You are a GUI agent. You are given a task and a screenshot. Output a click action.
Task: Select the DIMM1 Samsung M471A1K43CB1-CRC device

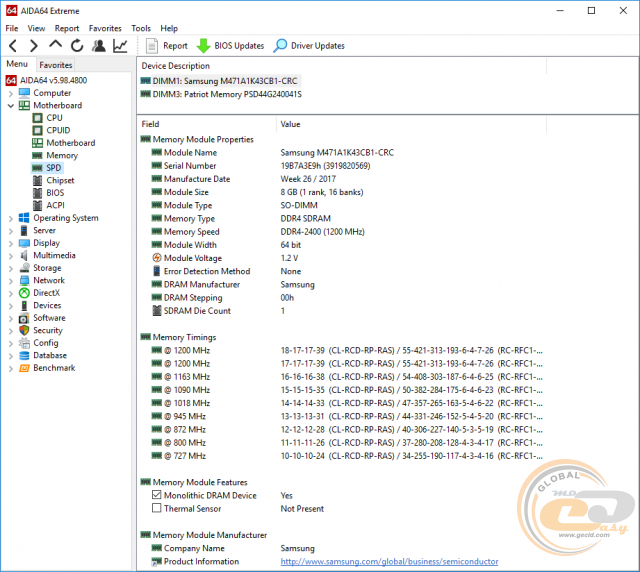[219, 81]
